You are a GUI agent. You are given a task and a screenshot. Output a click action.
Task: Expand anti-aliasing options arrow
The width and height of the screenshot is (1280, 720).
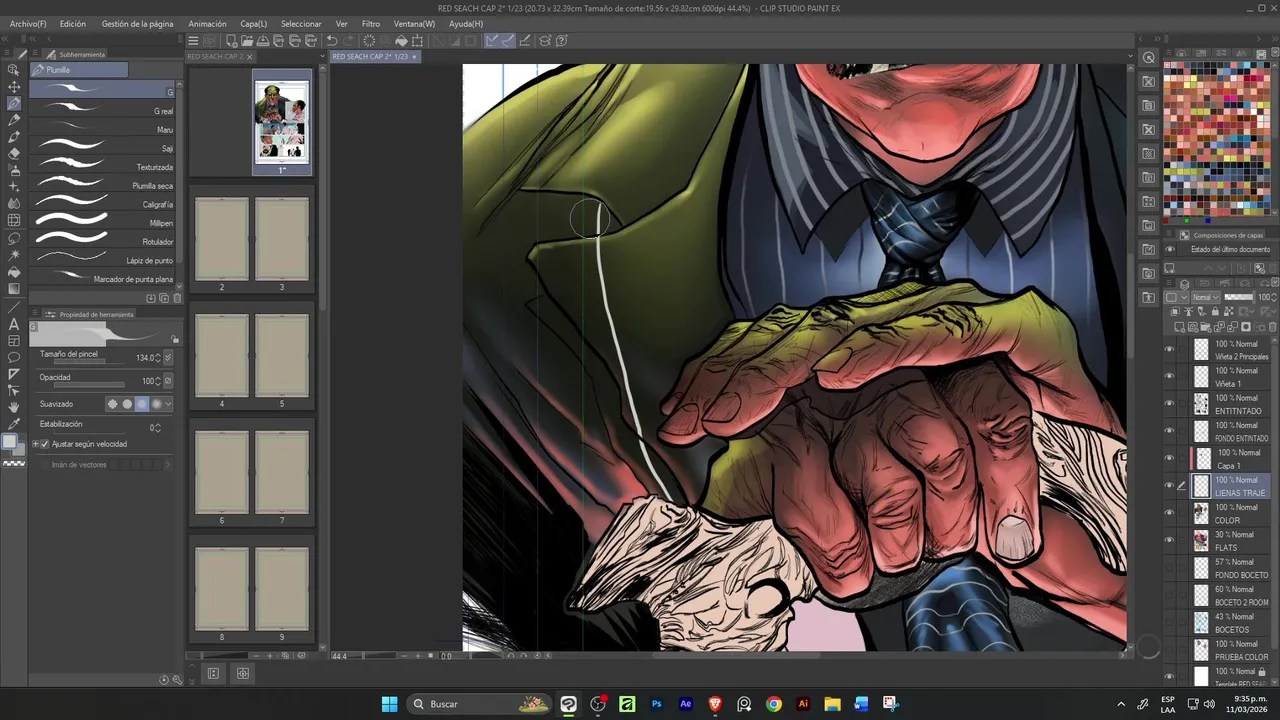(x=168, y=404)
